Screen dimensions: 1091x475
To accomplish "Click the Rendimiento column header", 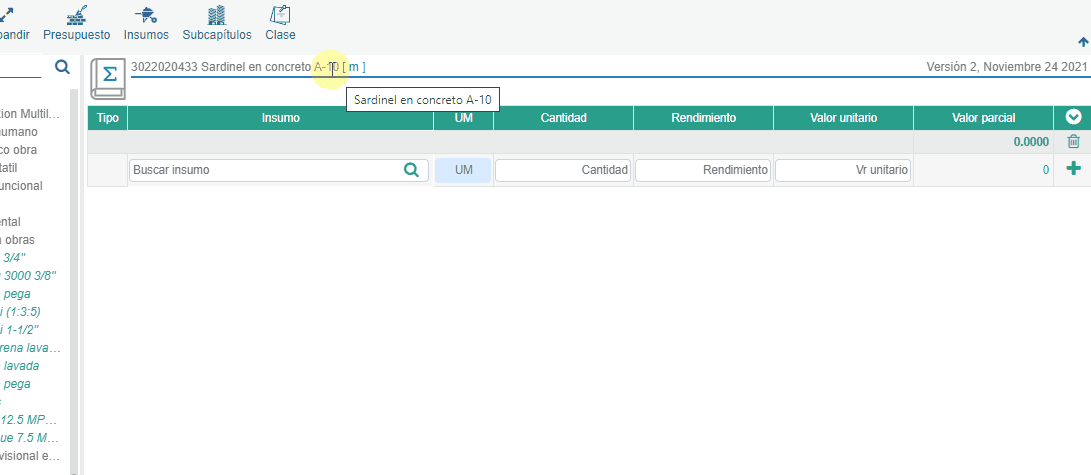I will 703,118.
